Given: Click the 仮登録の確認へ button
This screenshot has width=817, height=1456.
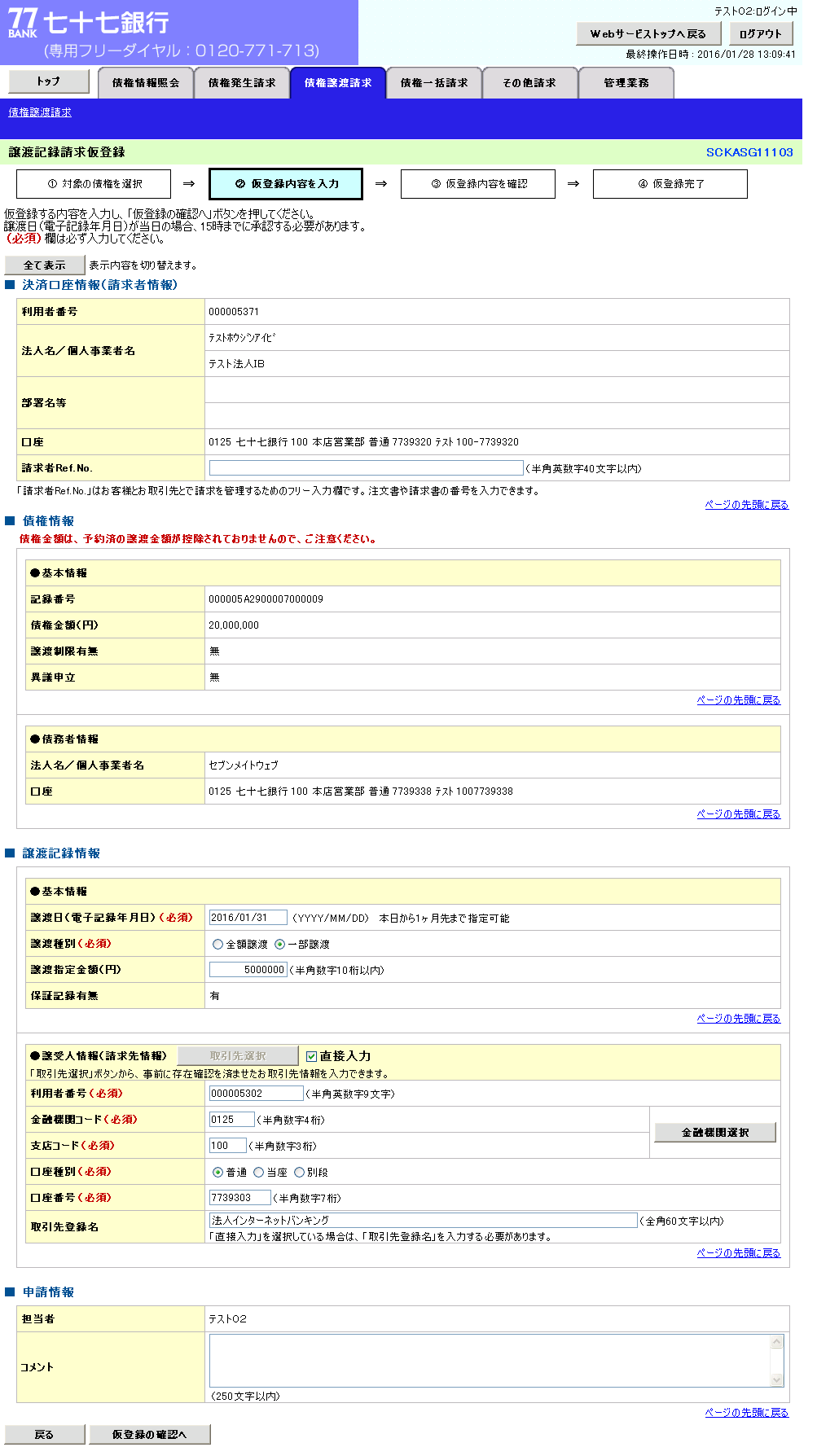Looking at the screenshot, I should point(150,1435).
